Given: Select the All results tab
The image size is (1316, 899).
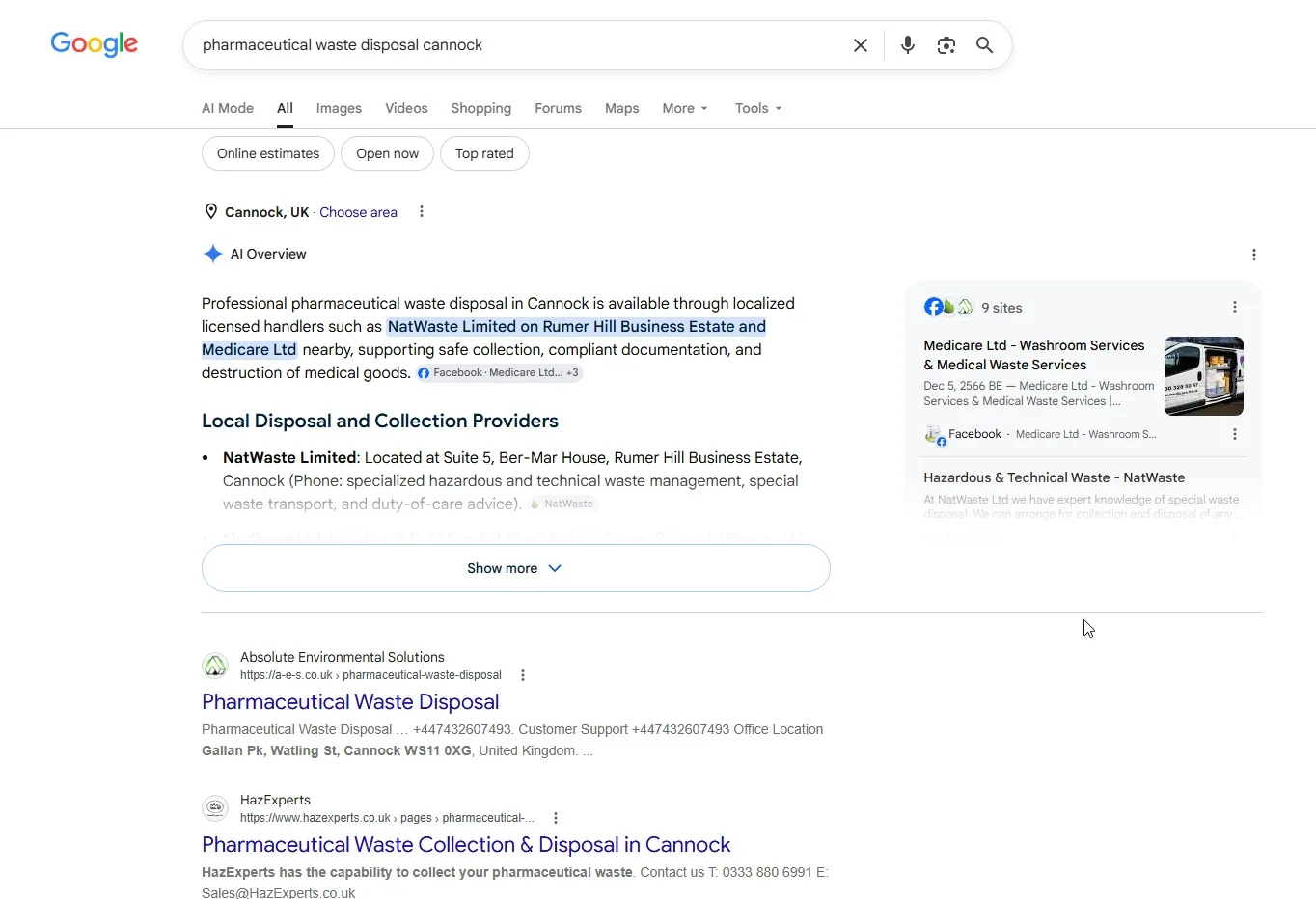Looking at the screenshot, I should click(285, 108).
